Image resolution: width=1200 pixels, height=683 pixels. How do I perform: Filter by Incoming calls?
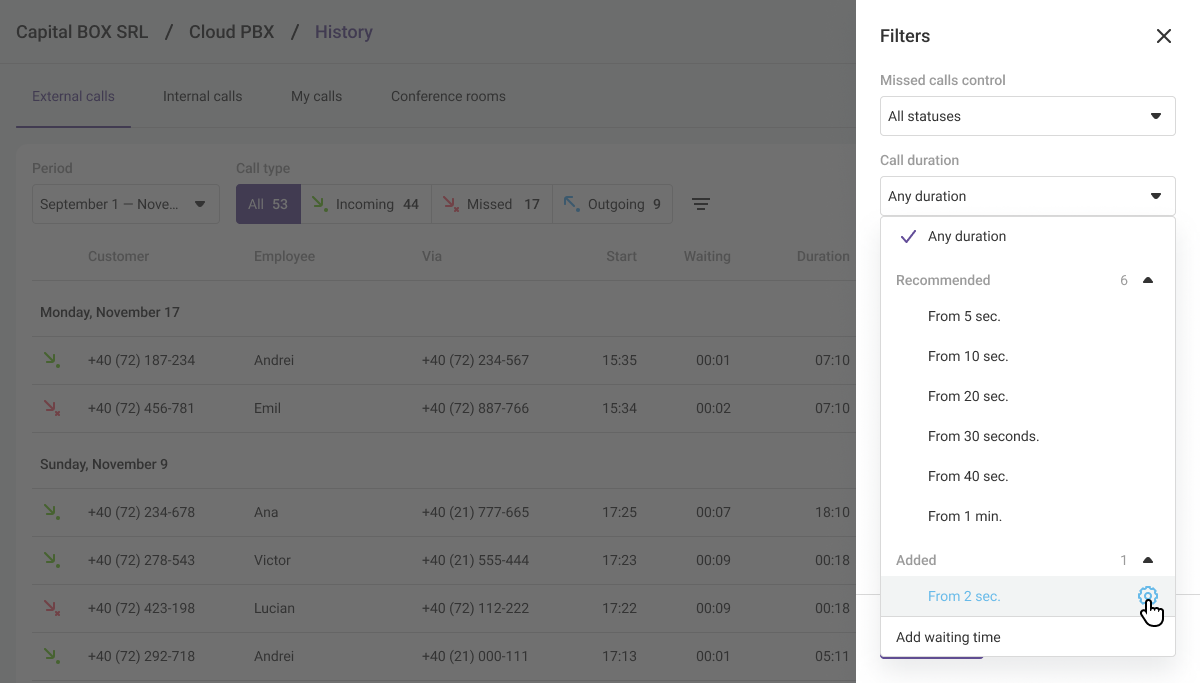pyautogui.click(x=366, y=204)
